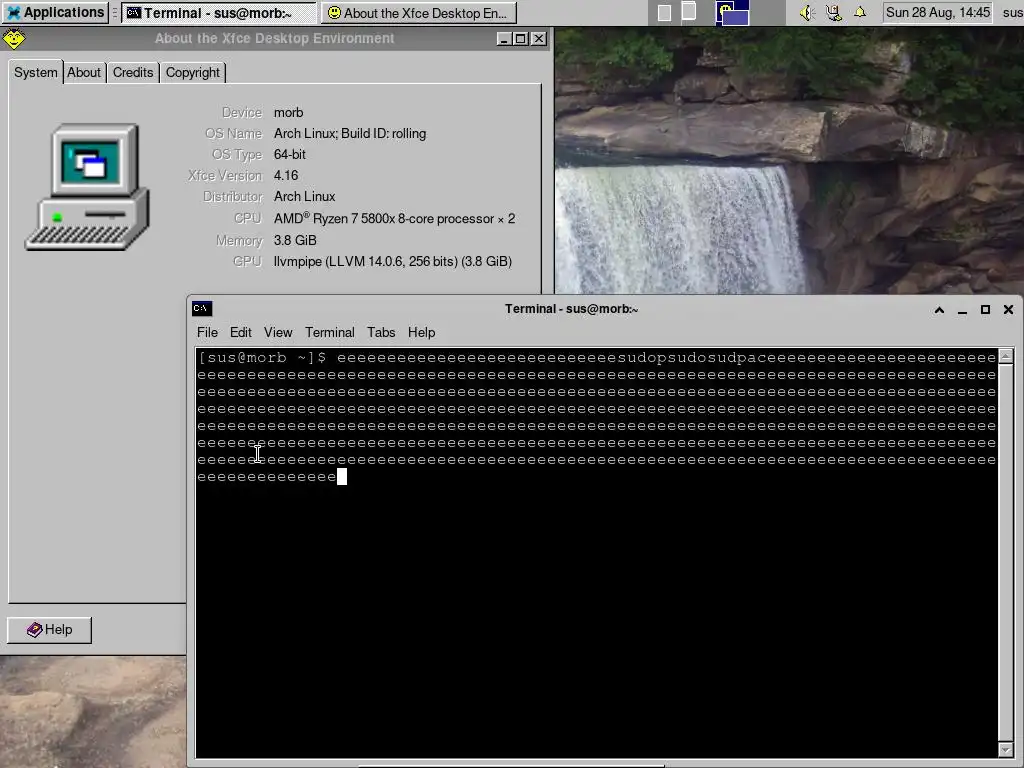Click the computer illustration on the System tab
The image size is (1024, 768).
88,187
